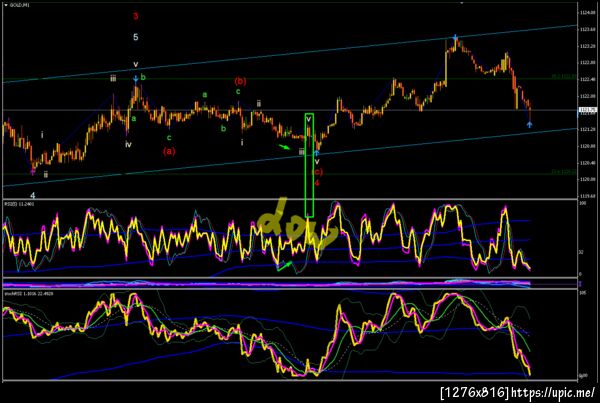Select the blue up arrow at chart's right edge

pos(529,124)
